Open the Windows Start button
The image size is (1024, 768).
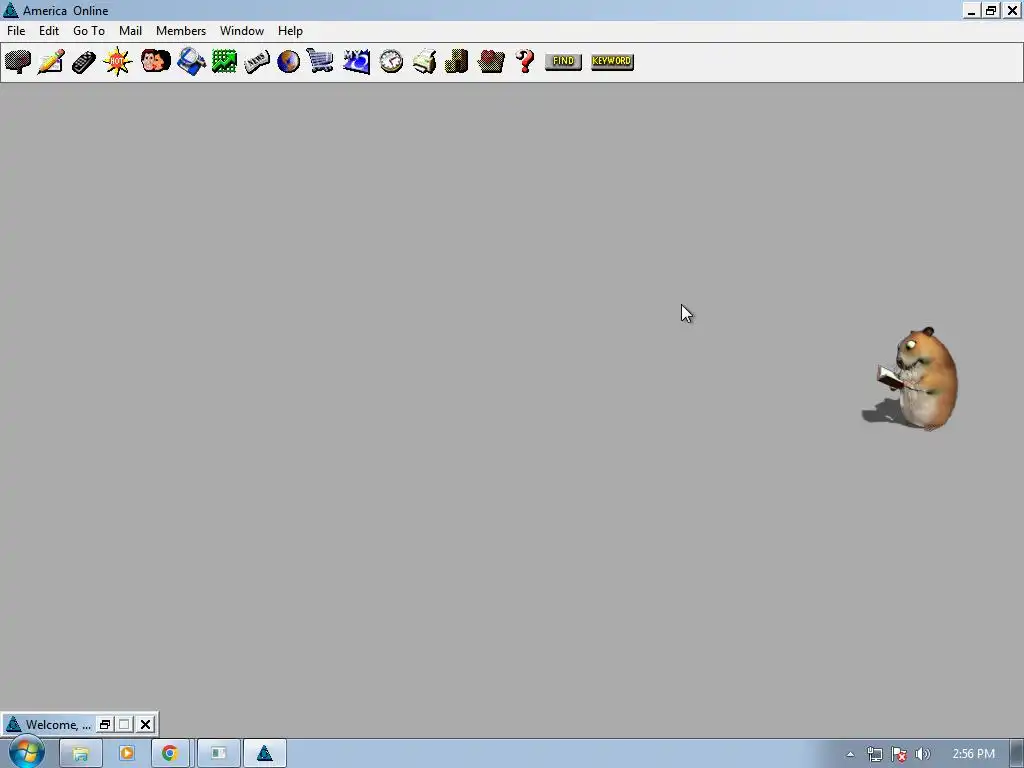click(26, 753)
